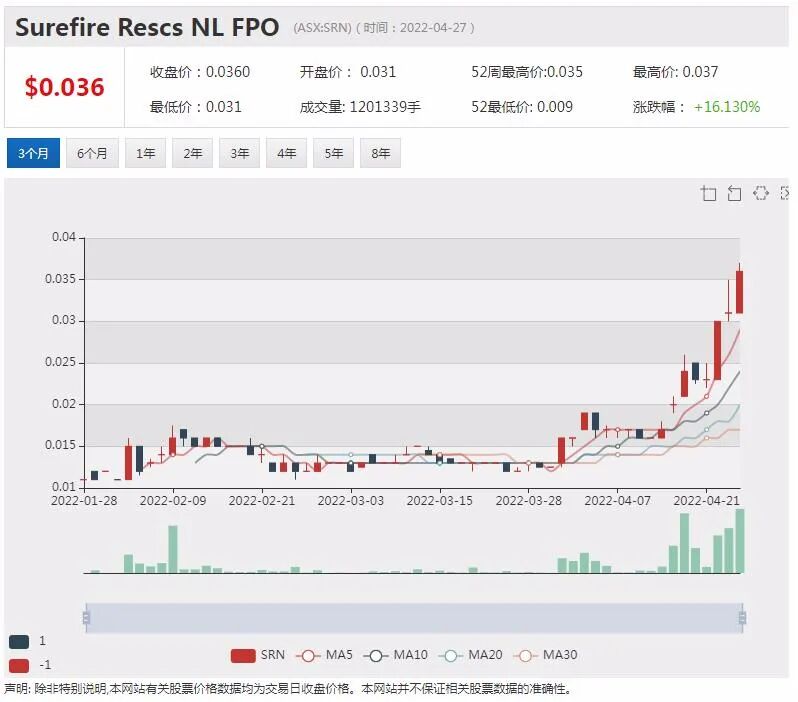Click the left data zoom slider handle
Image resolution: width=798 pixels, height=702 pixels.
pos(86,618)
